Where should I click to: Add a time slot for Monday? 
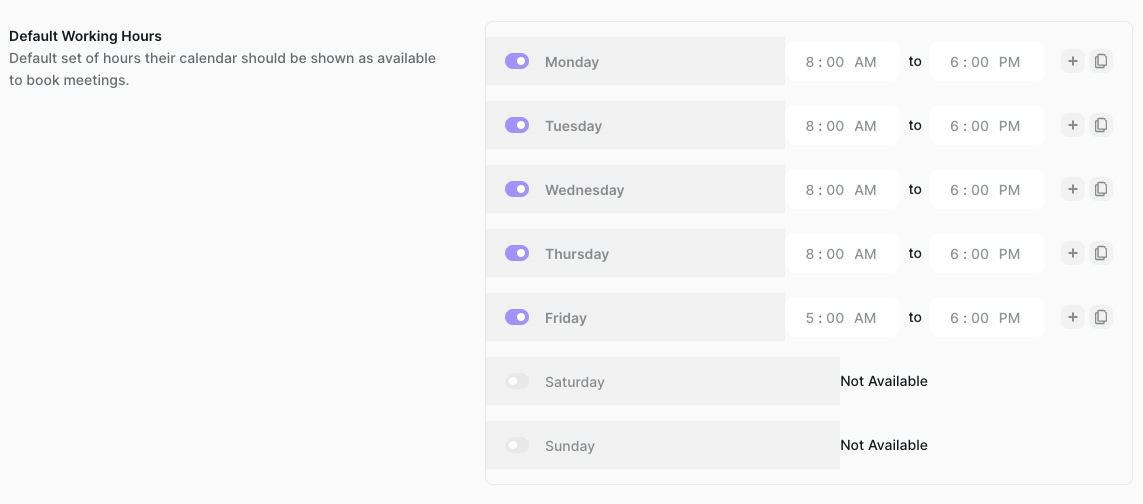point(1072,61)
